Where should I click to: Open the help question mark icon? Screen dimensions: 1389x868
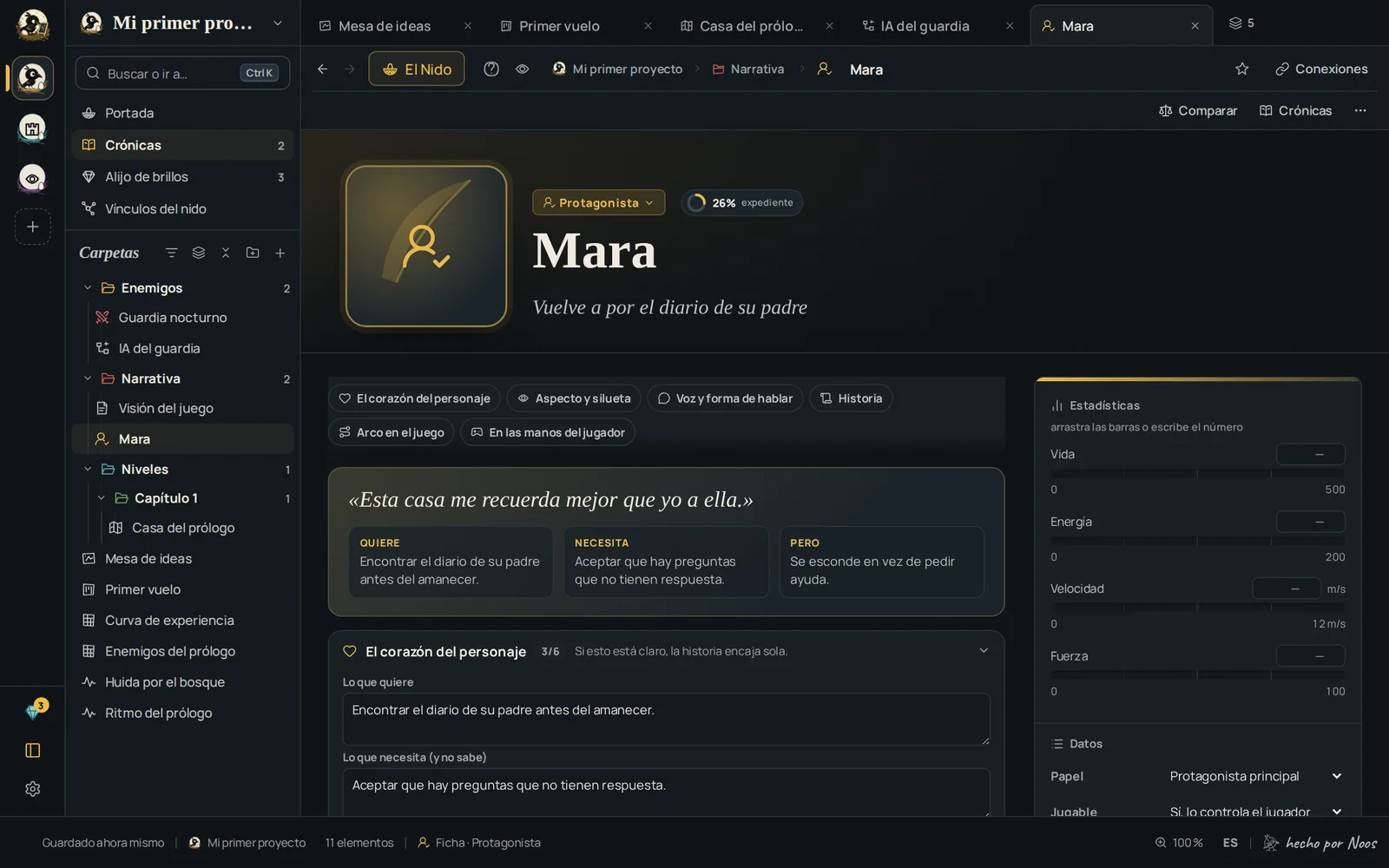[491, 69]
